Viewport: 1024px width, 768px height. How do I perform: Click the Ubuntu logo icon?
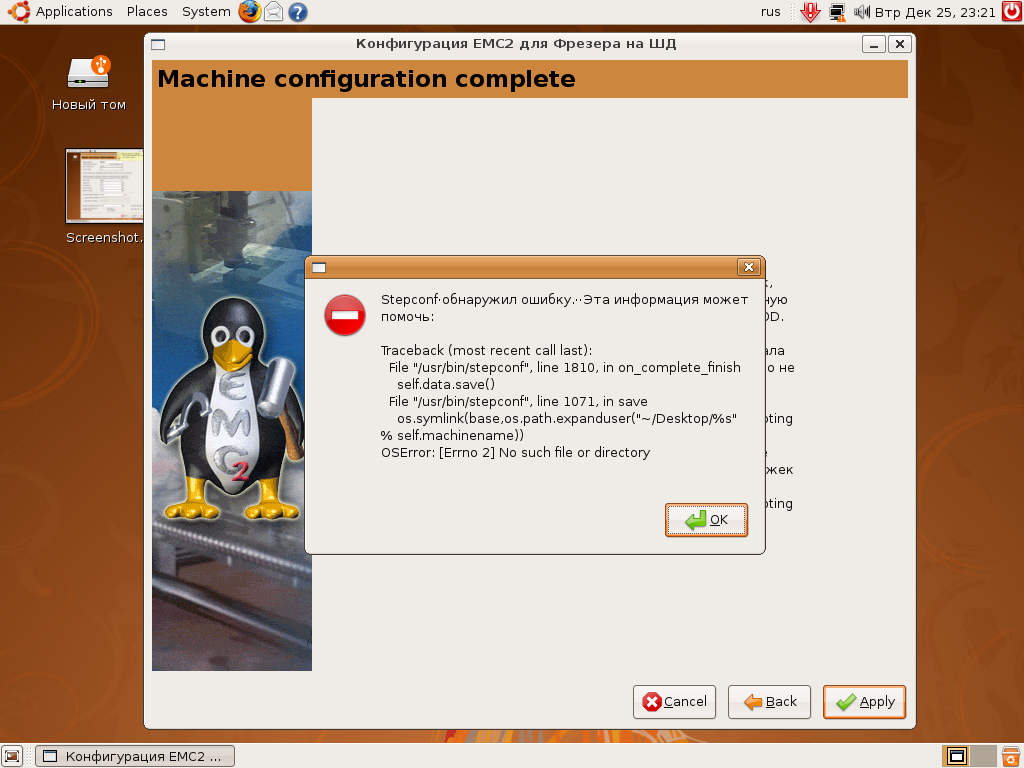pyautogui.click(x=18, y=12)
